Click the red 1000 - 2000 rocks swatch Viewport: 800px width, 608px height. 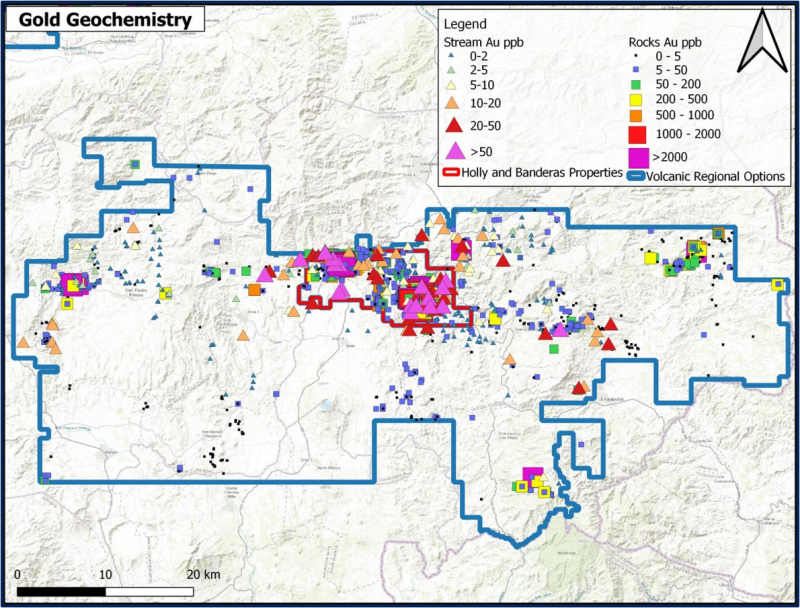(x=637, y=134)
